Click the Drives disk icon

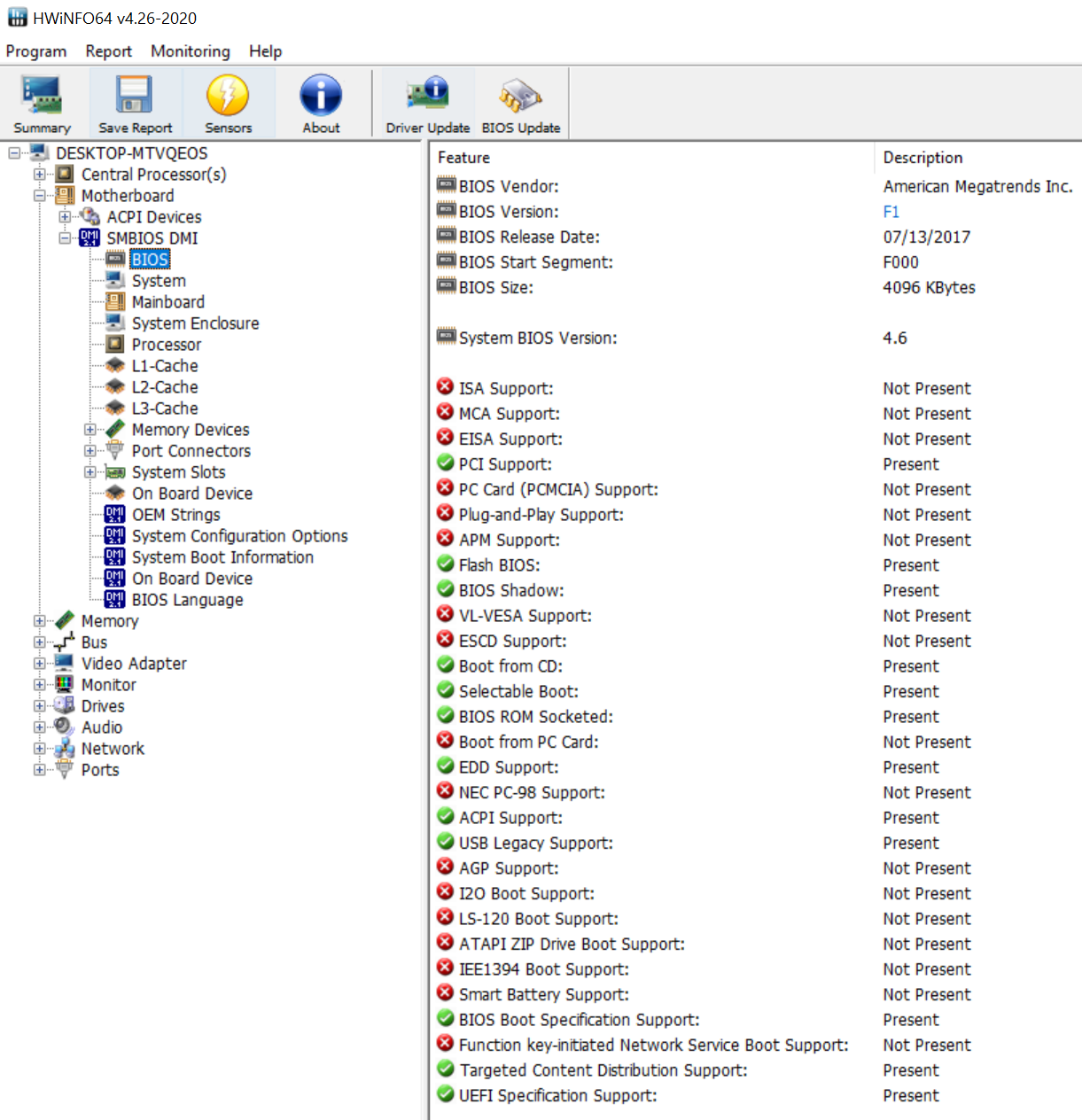click(65, 706)
